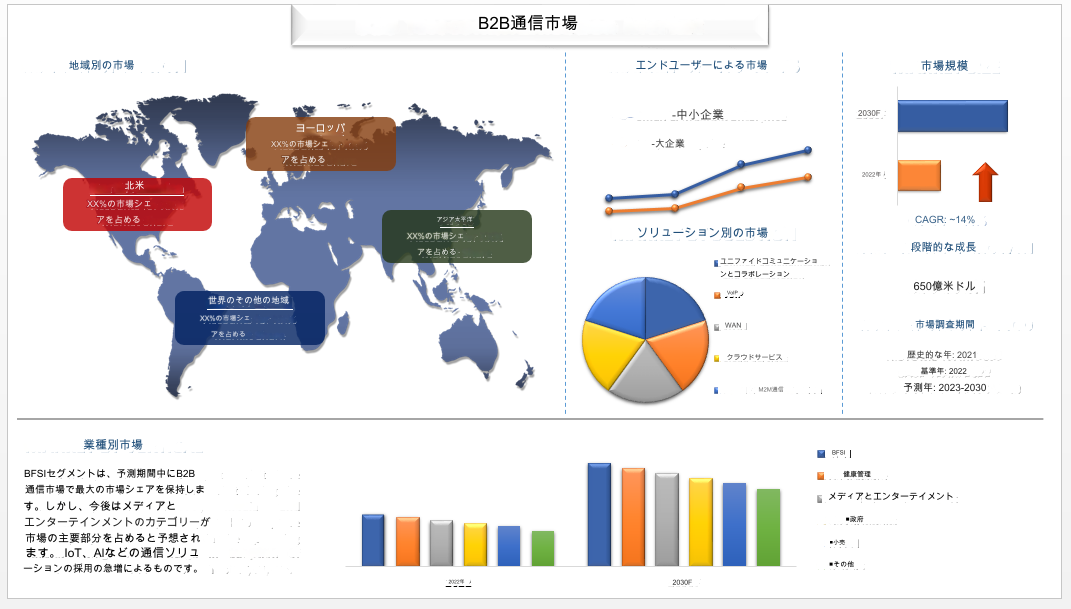The height and width of the screenshot is (609, 1071).
Task: Click the yellow bar in the 2022年 group
Action: 475,545
